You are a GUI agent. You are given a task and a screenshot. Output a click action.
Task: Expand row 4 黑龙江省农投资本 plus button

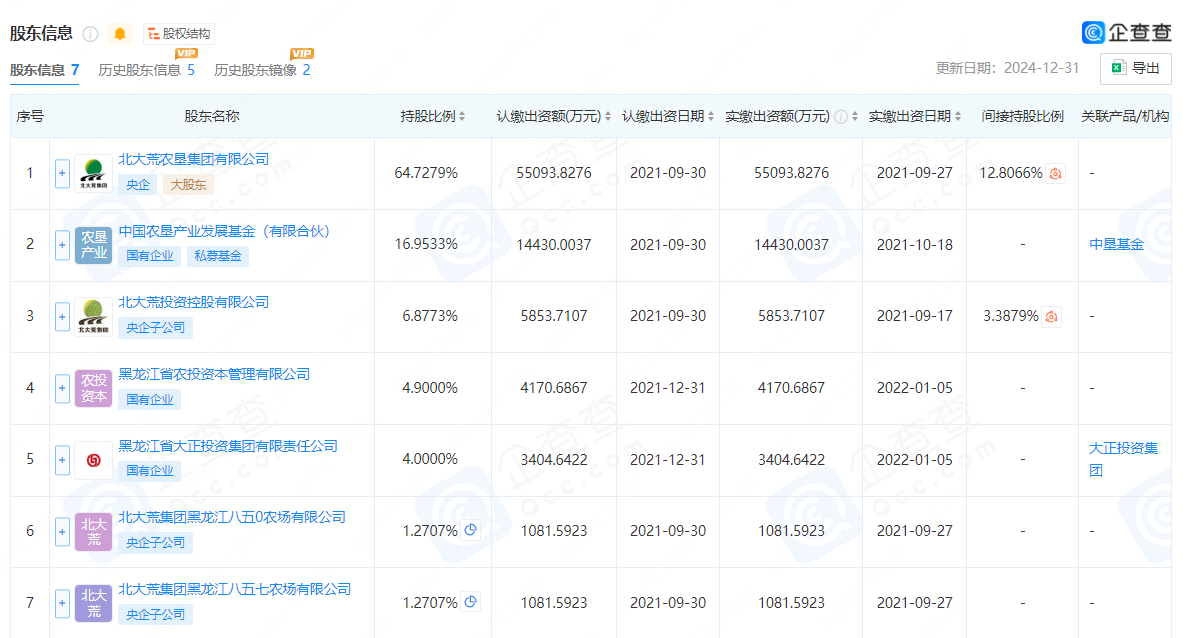click(x=62, y=388)
